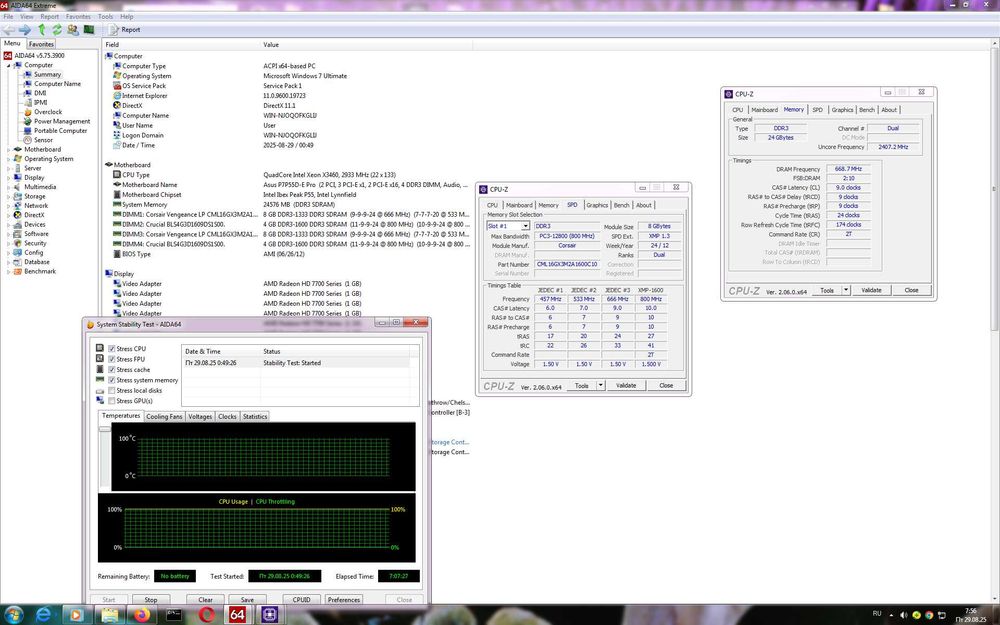Click Firefox icon in the taskbar
The height and width of the screenshot is (625, 1000).
(x=141, y=613)
